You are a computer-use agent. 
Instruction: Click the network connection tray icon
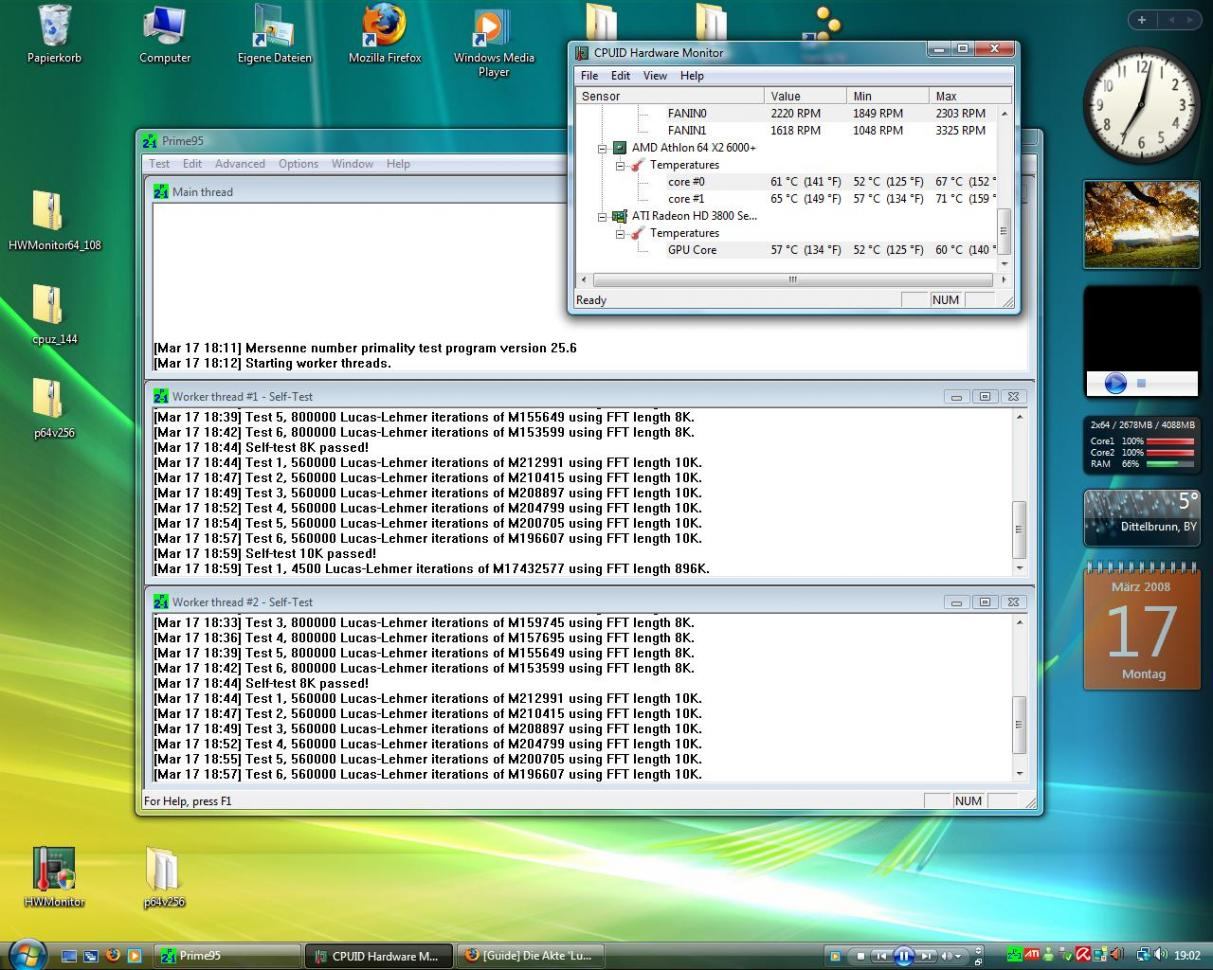tap(1146, 956)
